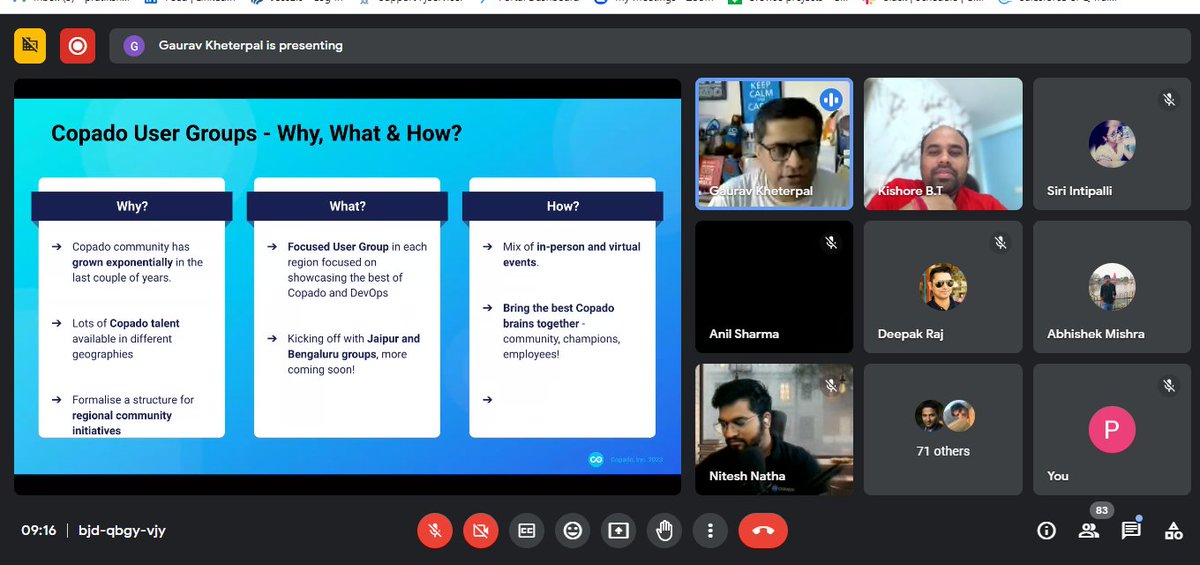Viewport: 1200px width, 565px height.
Task: Select Nitesh Natha's video tile
Action: pyautogui.click(x=774, y=430)
